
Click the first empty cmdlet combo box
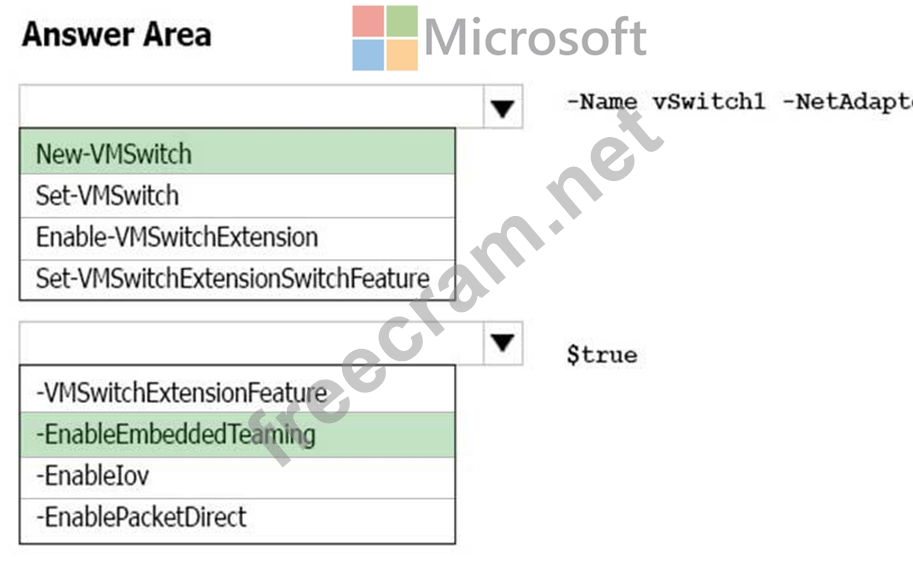point(252,107)
